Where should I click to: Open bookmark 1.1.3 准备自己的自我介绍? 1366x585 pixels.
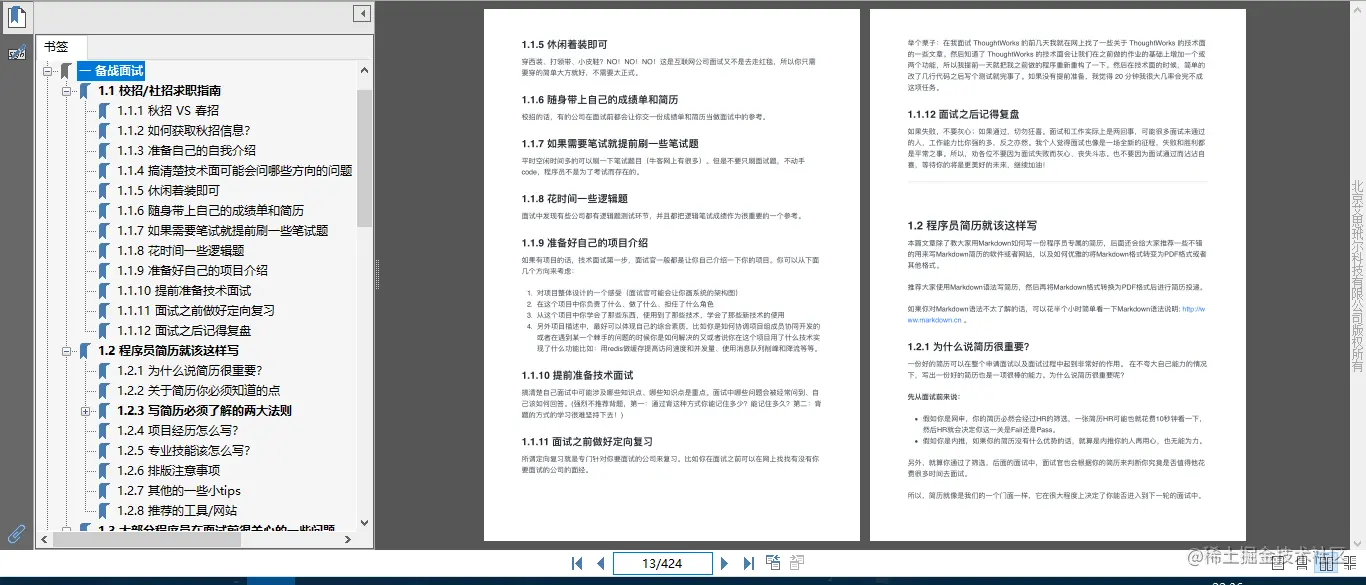coord(186,151)
